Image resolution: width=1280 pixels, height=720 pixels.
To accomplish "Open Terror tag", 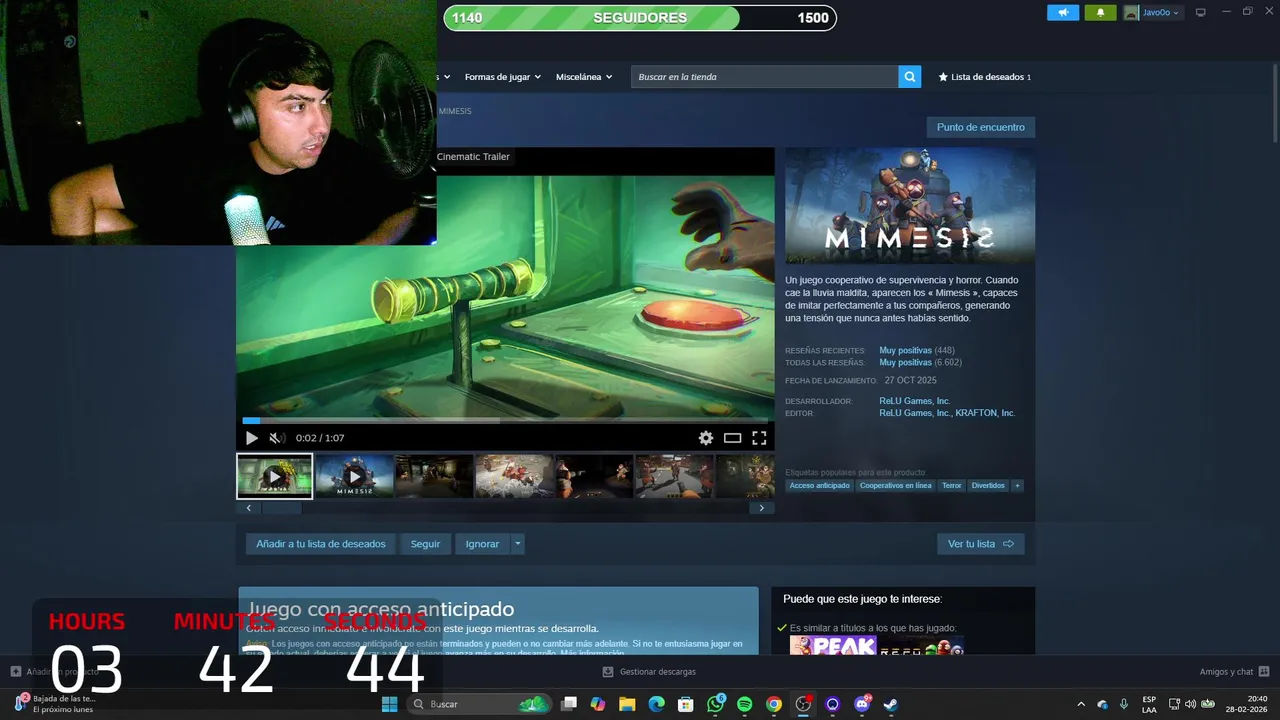I will point(951,486).
